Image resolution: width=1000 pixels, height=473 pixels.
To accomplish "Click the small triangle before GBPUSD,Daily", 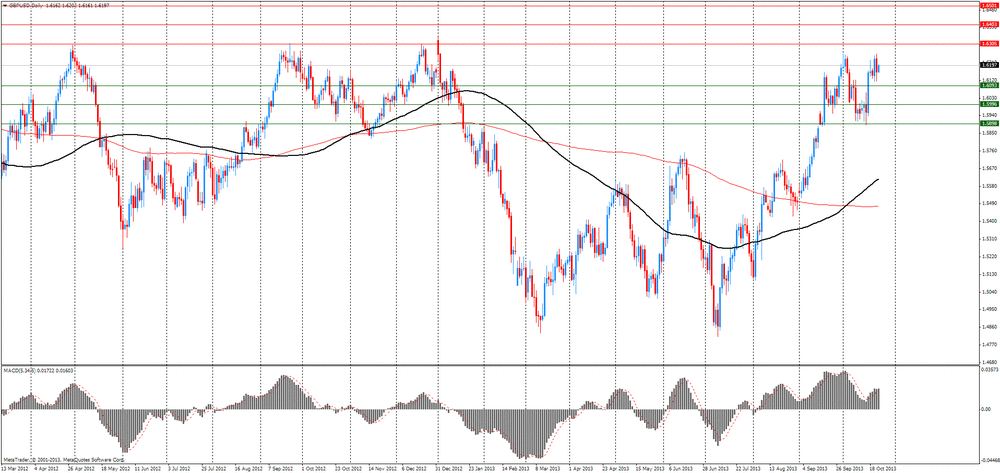I will click(x=5, y=5).
